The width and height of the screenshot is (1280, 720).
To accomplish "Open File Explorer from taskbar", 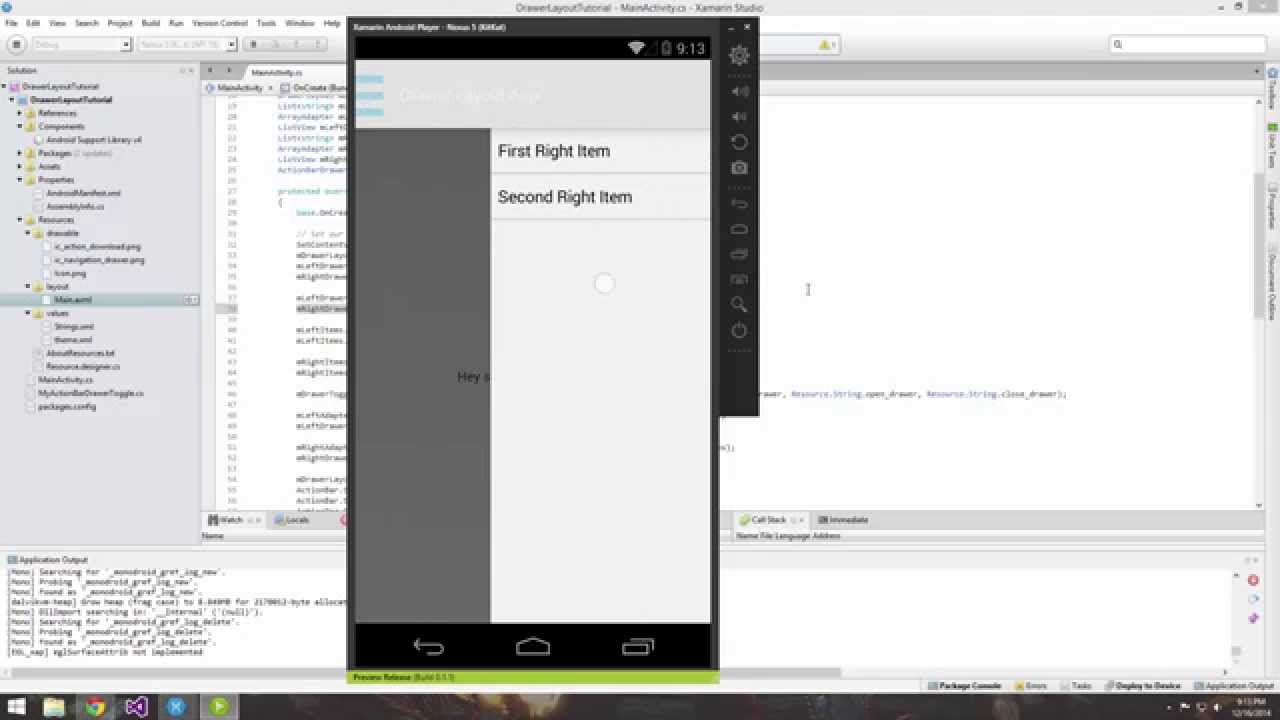I will click(54, 707).
